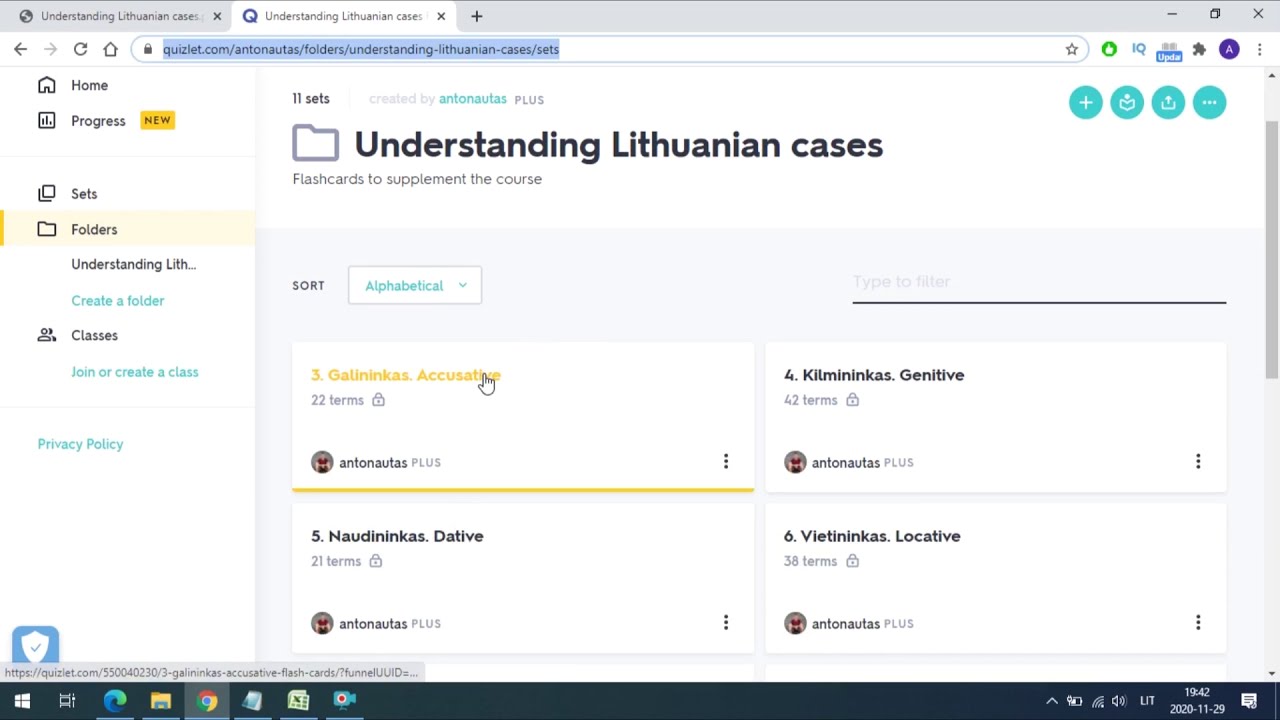The width and height of the screenshot is (1280, 720).
Task: Click the antonautas creator link in header
Action: [x=473, y=99]
